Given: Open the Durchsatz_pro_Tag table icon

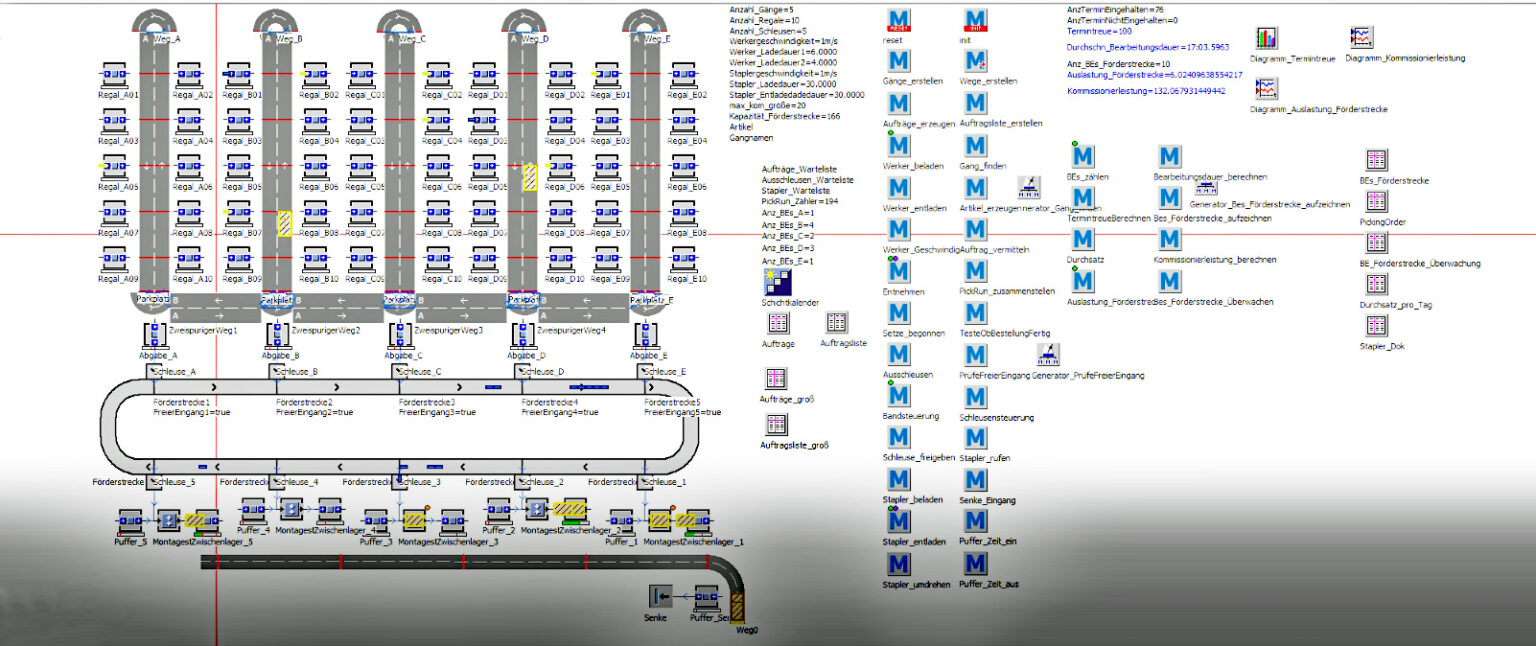Looking at the screenshot, I should (x=1376, y=285).
